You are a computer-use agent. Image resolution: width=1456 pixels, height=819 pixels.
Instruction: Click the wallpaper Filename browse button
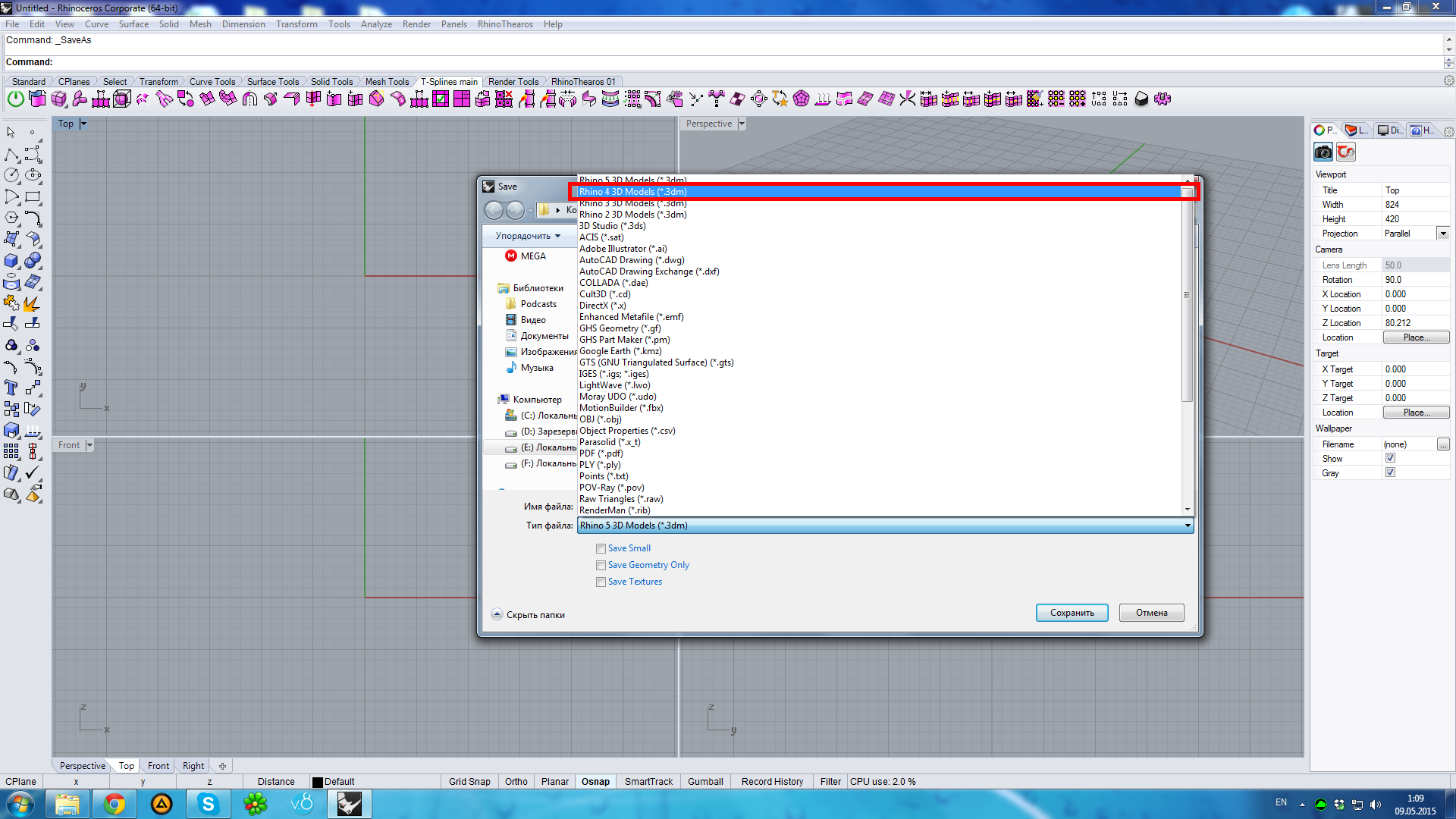click(1443, 444)
